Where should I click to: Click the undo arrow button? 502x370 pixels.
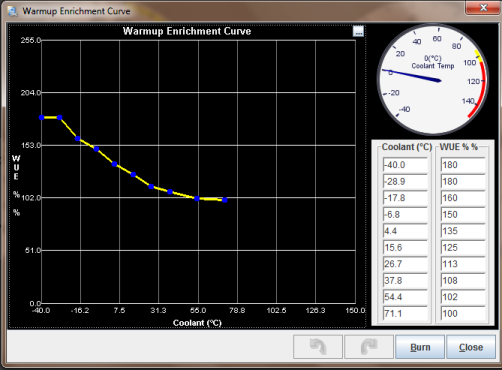point(318,347)
